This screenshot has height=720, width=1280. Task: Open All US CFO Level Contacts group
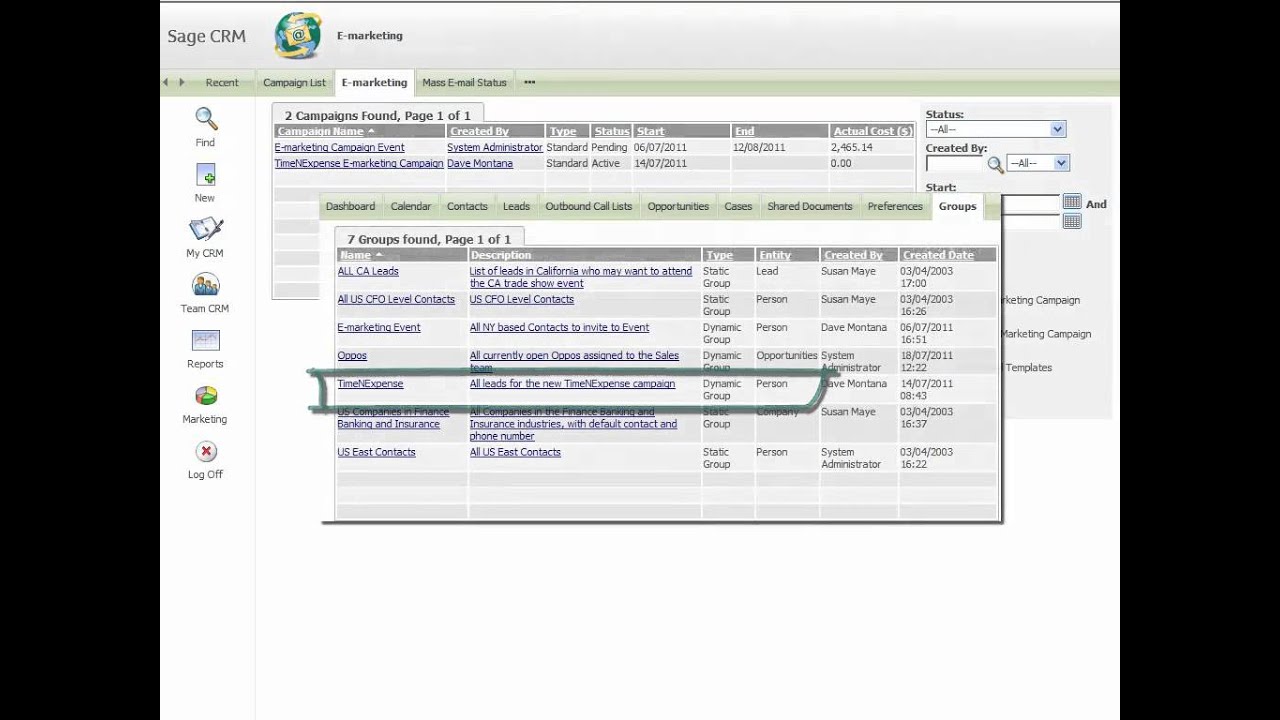pyautogui.click(x=396, y=299)
